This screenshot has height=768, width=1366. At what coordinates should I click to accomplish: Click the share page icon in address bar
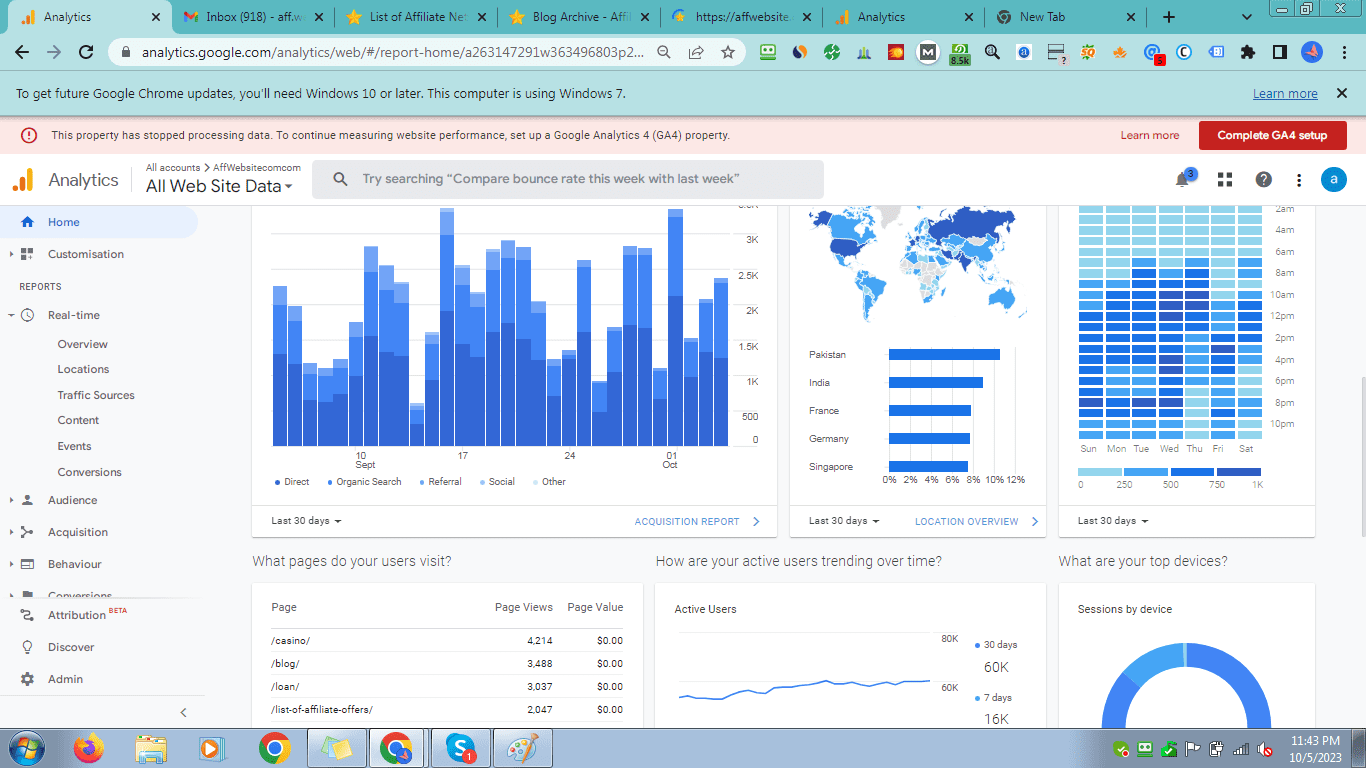pos(696,52)
